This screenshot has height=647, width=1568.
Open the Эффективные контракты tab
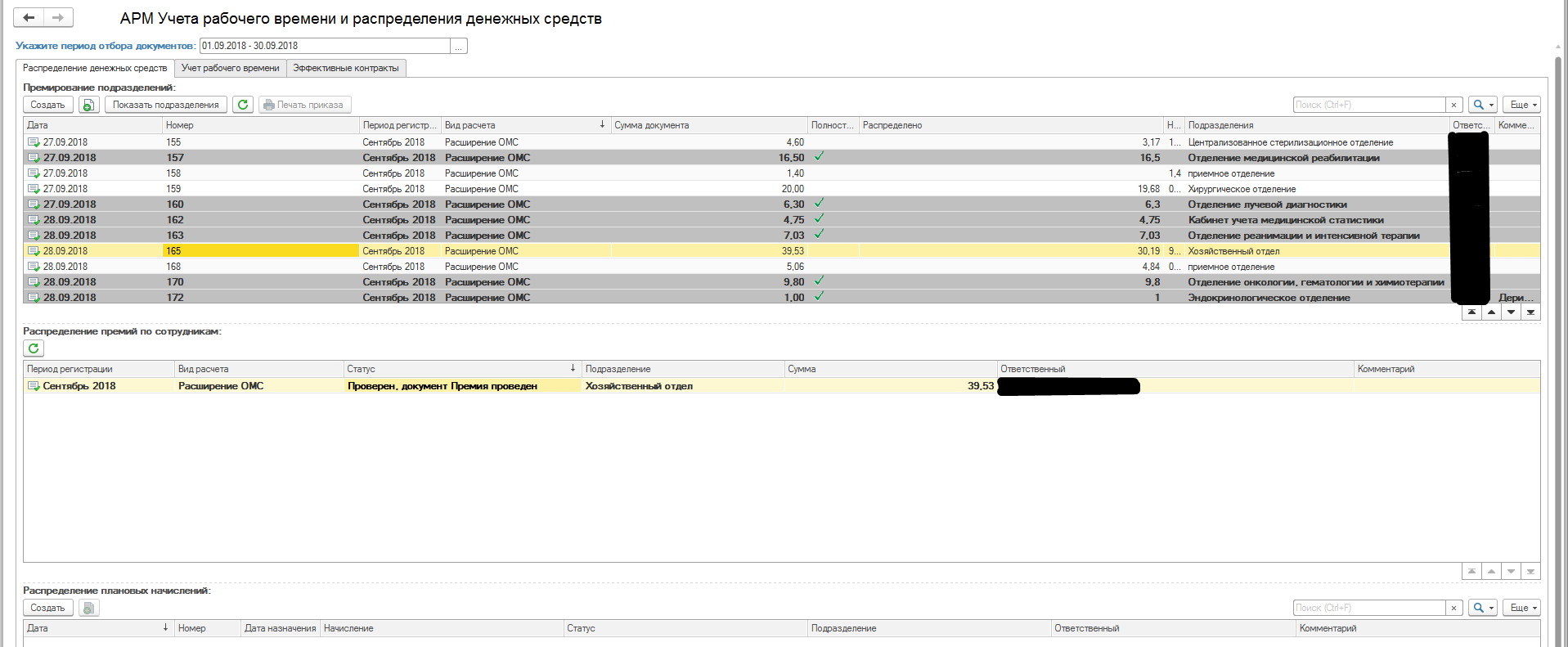coord(346,68)
